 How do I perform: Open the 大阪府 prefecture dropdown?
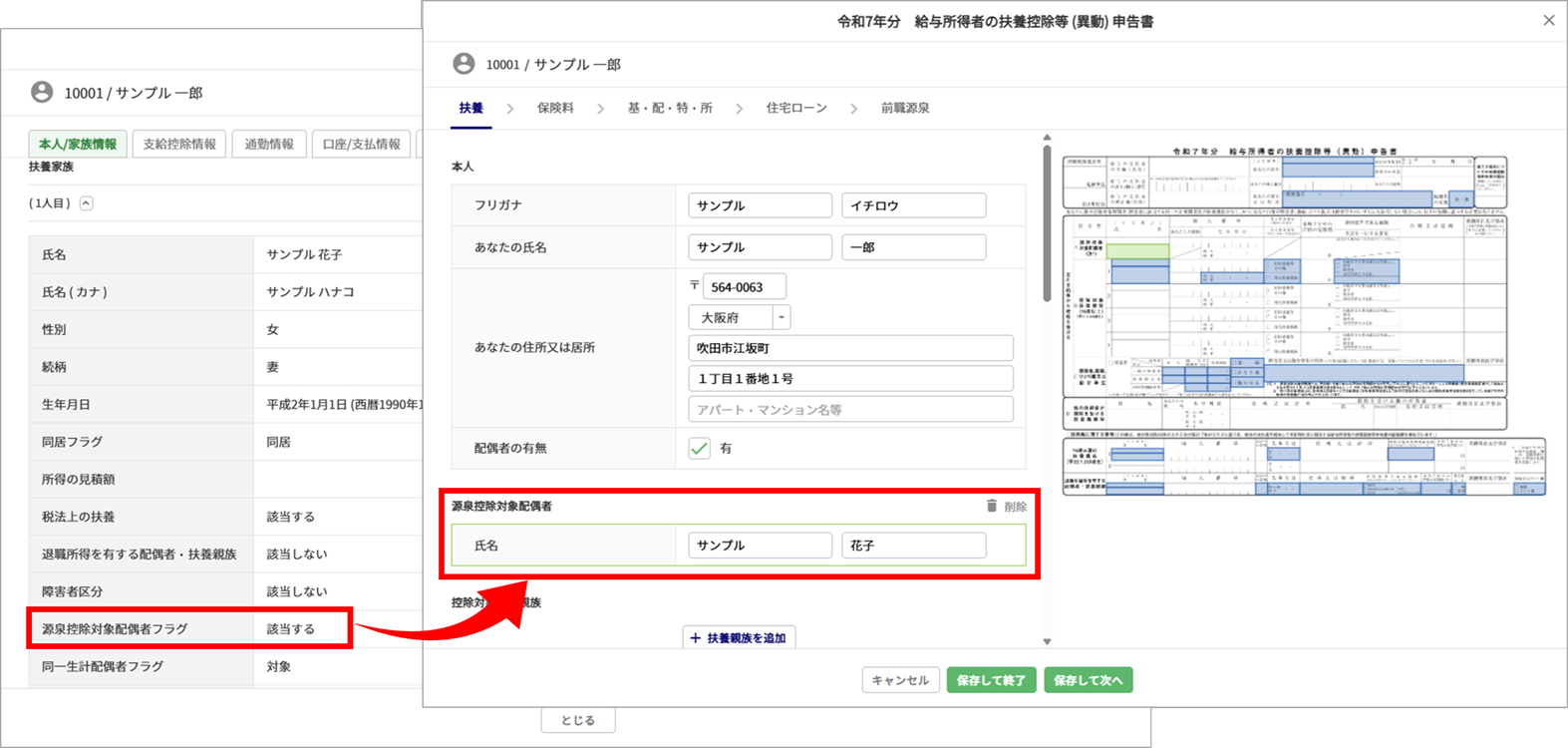tap(782, 317)
